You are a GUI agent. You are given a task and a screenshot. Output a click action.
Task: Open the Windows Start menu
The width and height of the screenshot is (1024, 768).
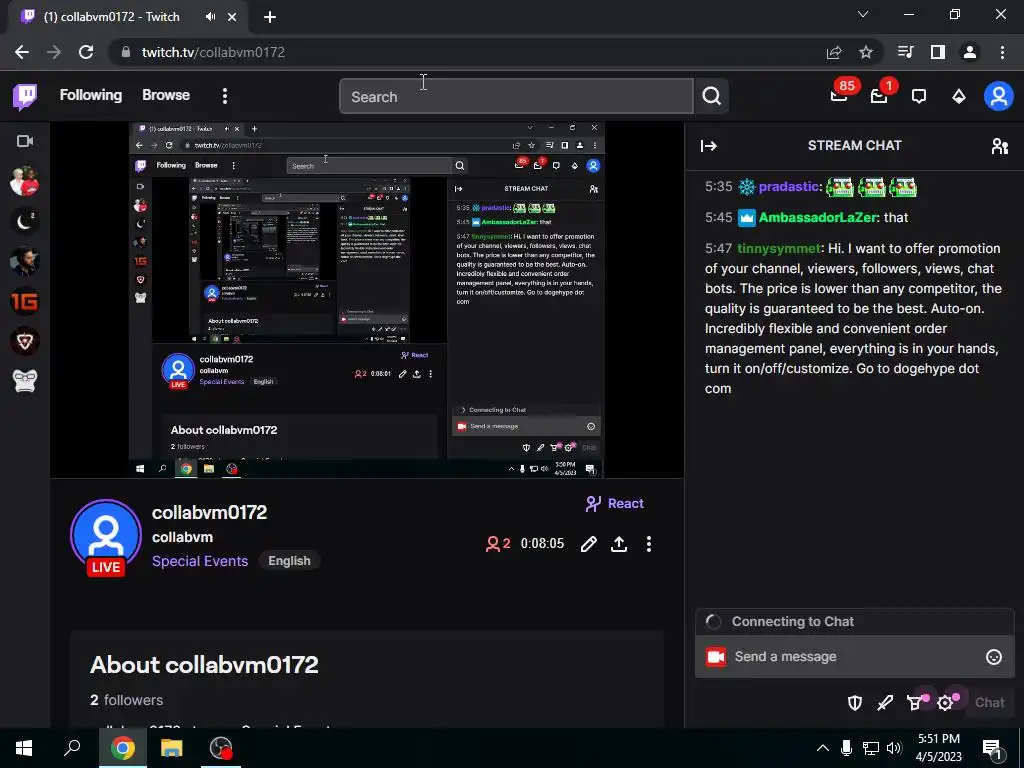(24, 748)
